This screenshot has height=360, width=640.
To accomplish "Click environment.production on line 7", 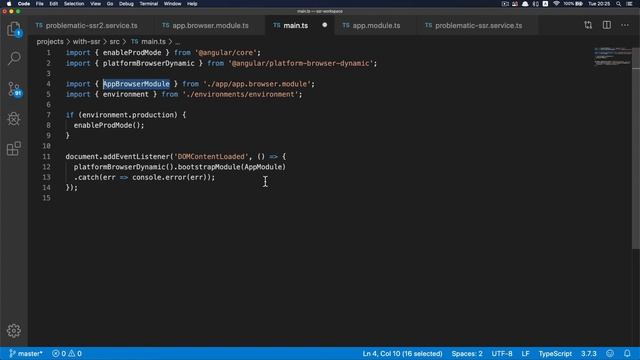I will [128, 115].
